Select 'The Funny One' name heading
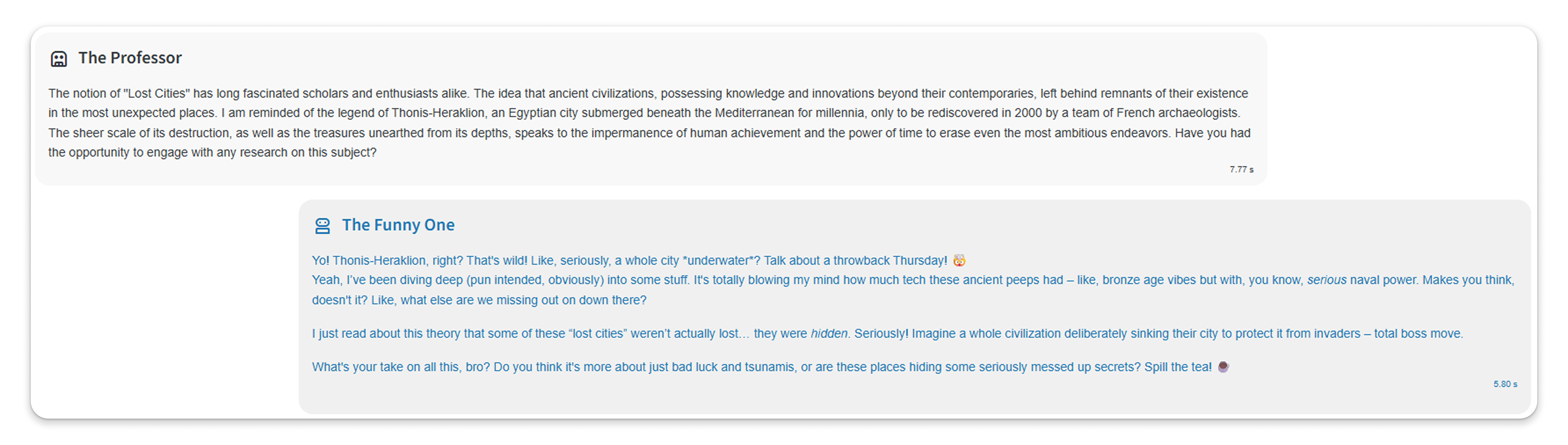The image size is (1568, 445). 398,225
